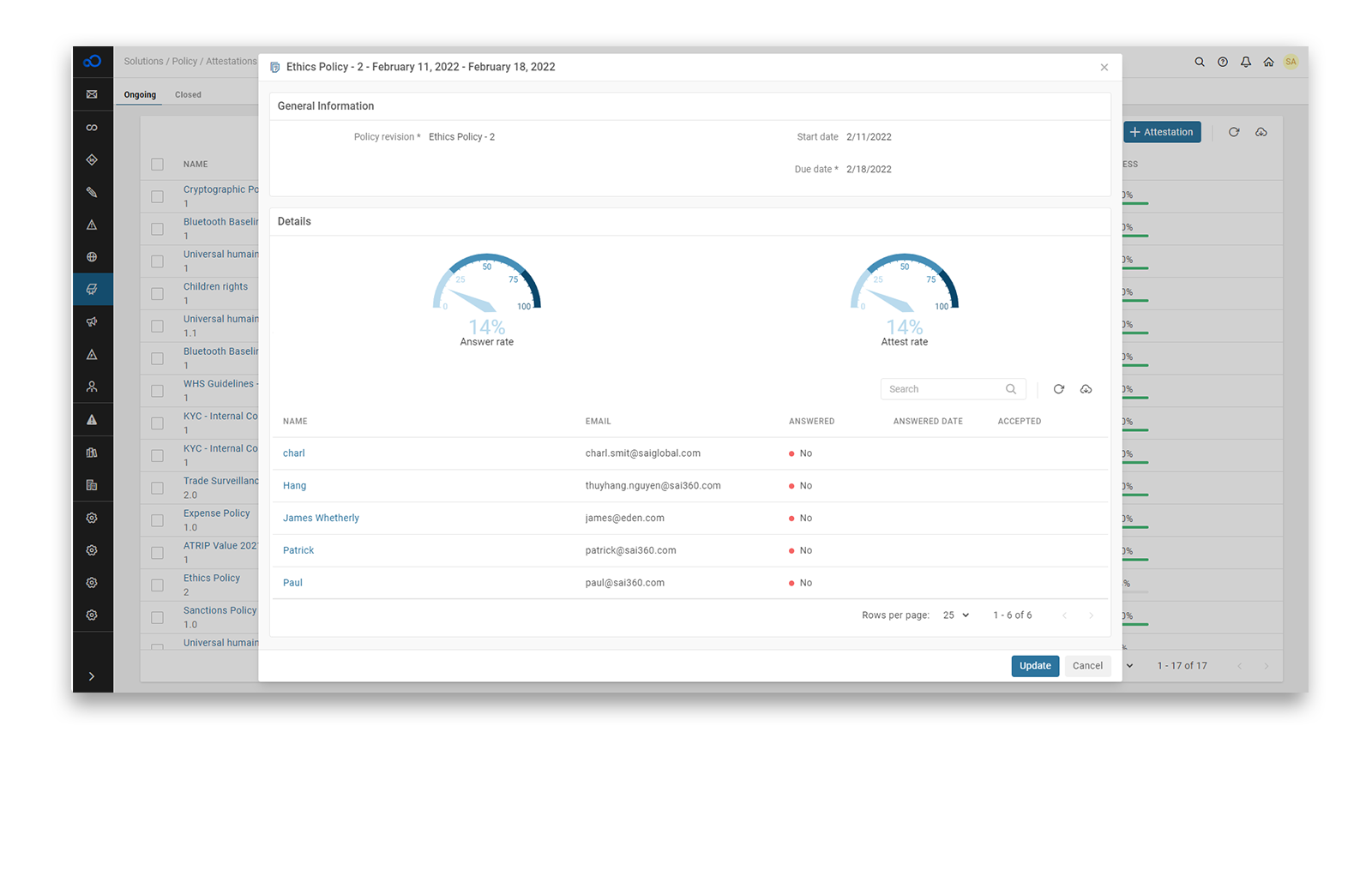
Task: Click the Search field in Details panel
Action: 943,388
